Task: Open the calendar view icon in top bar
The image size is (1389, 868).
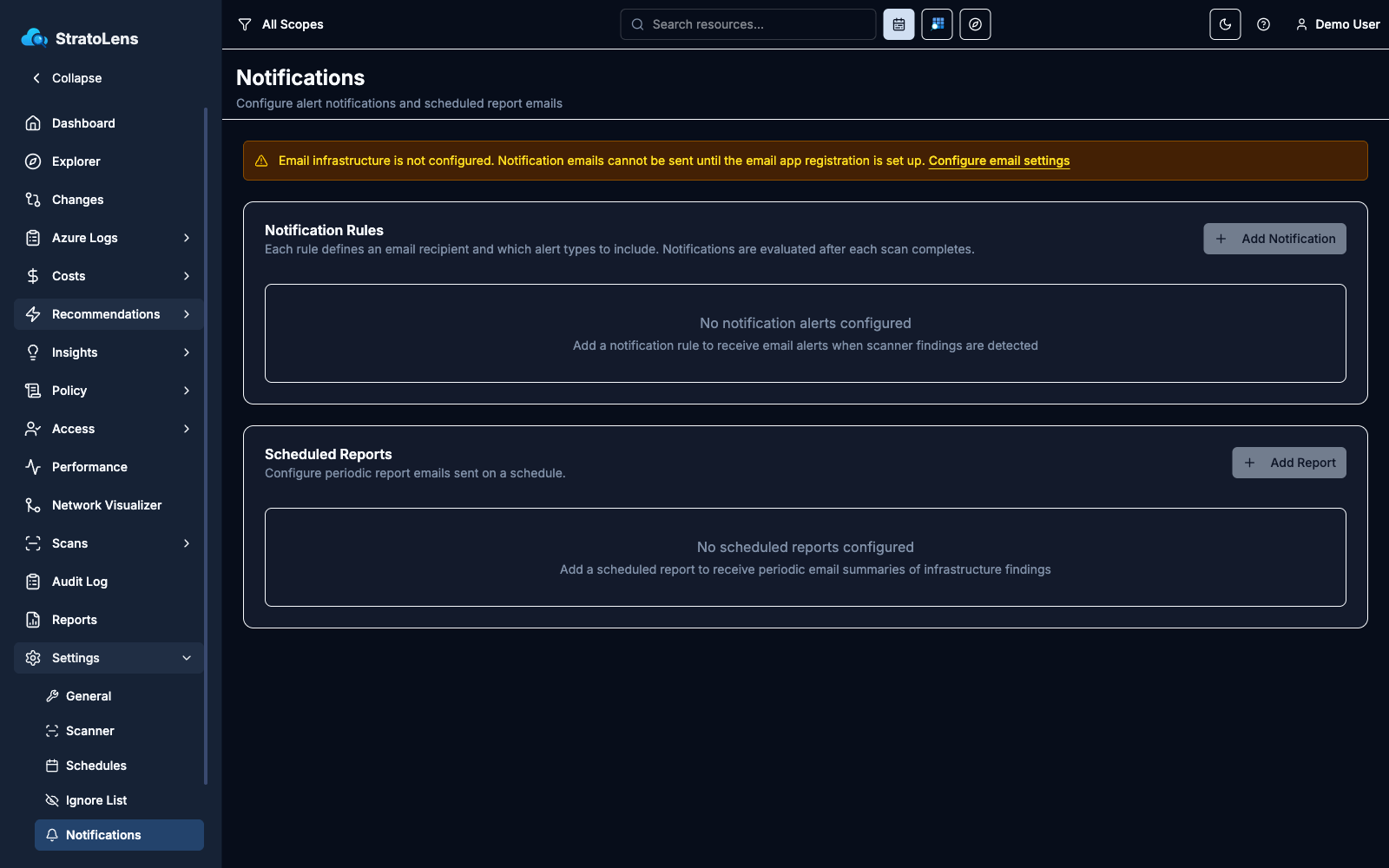Action: pyautogui.click(x=899, y=24)
